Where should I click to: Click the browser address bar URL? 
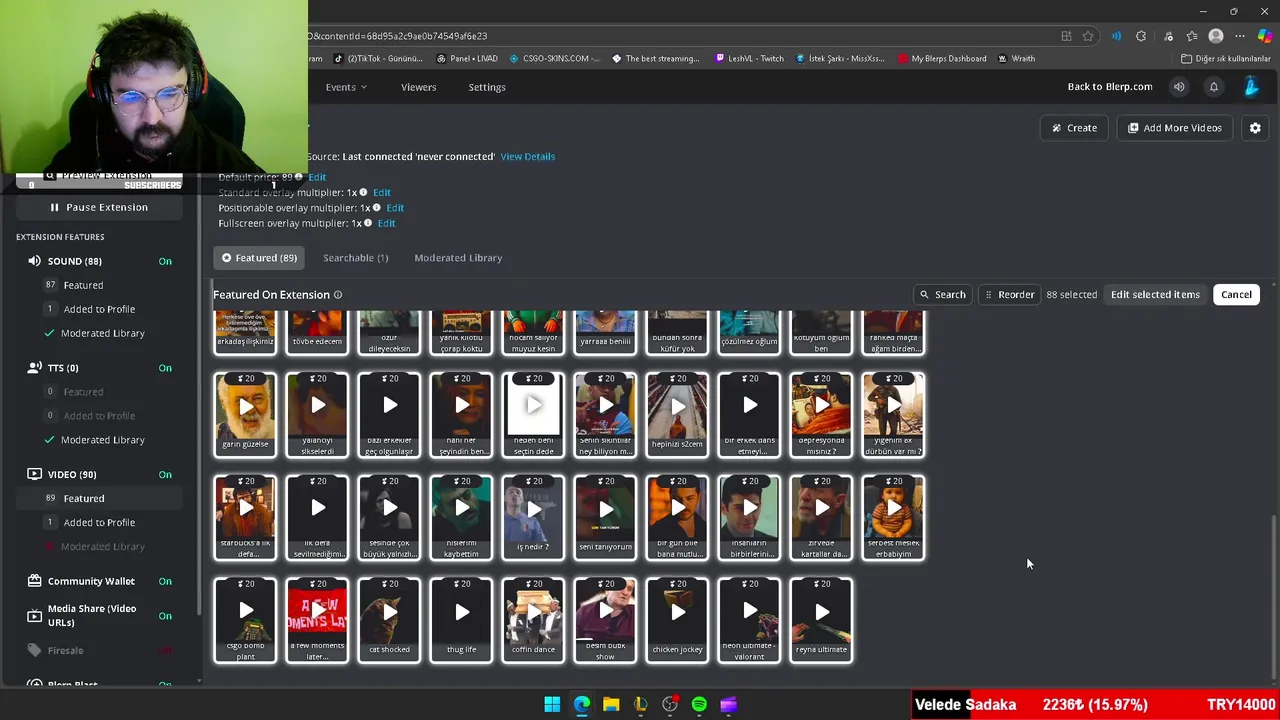(x=398, y=36)
